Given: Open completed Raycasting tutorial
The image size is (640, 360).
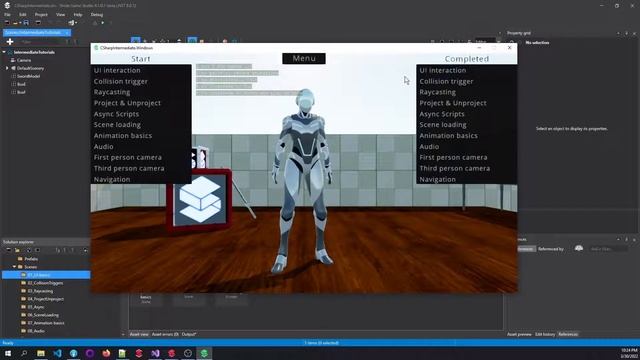Looking at the screenshot, I should click(x=438, y=92).
